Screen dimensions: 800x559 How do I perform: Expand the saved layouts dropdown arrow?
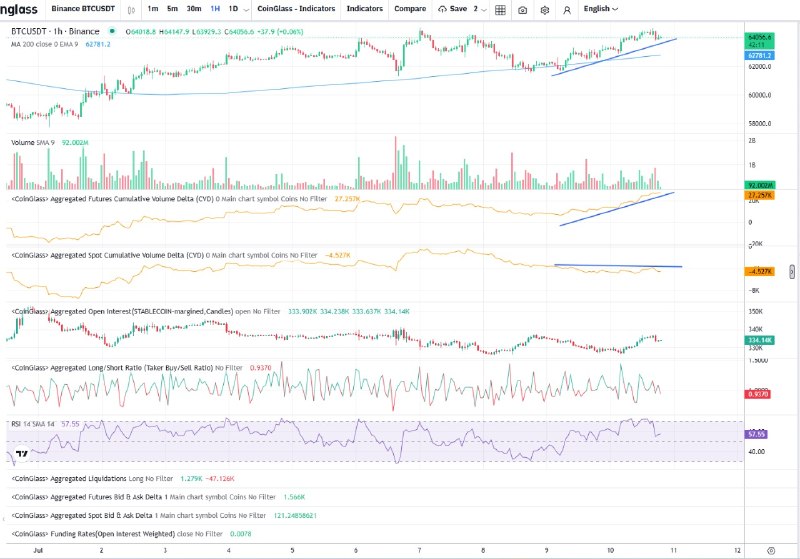[483, 10]
